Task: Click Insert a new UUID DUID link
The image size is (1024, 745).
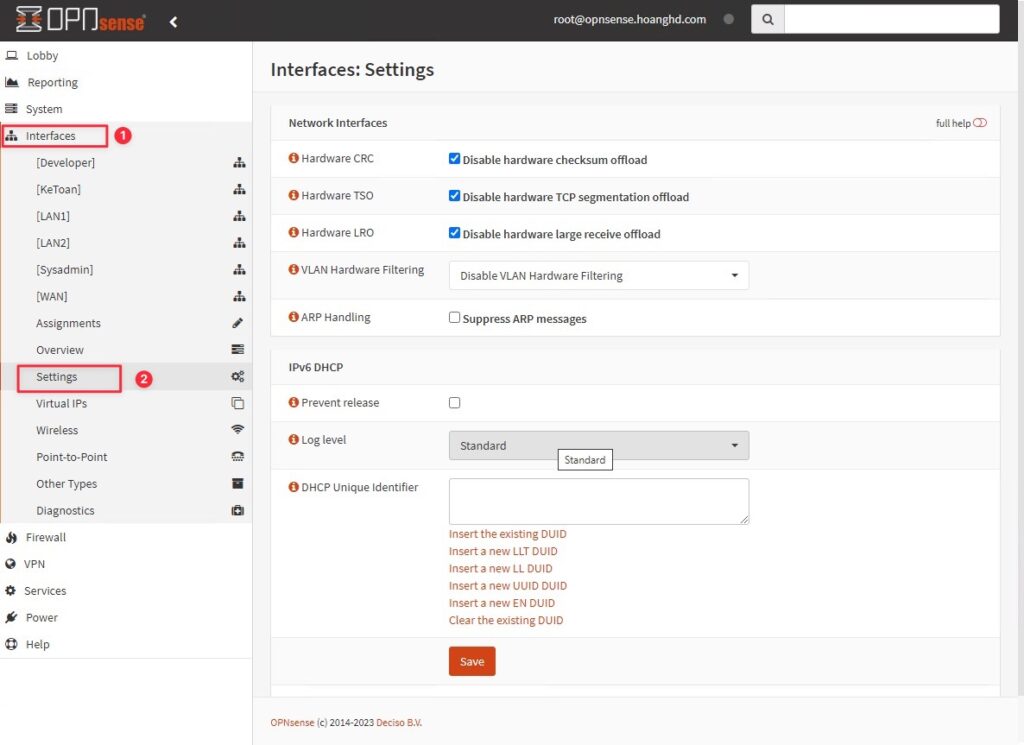Action: click(507, 586)
